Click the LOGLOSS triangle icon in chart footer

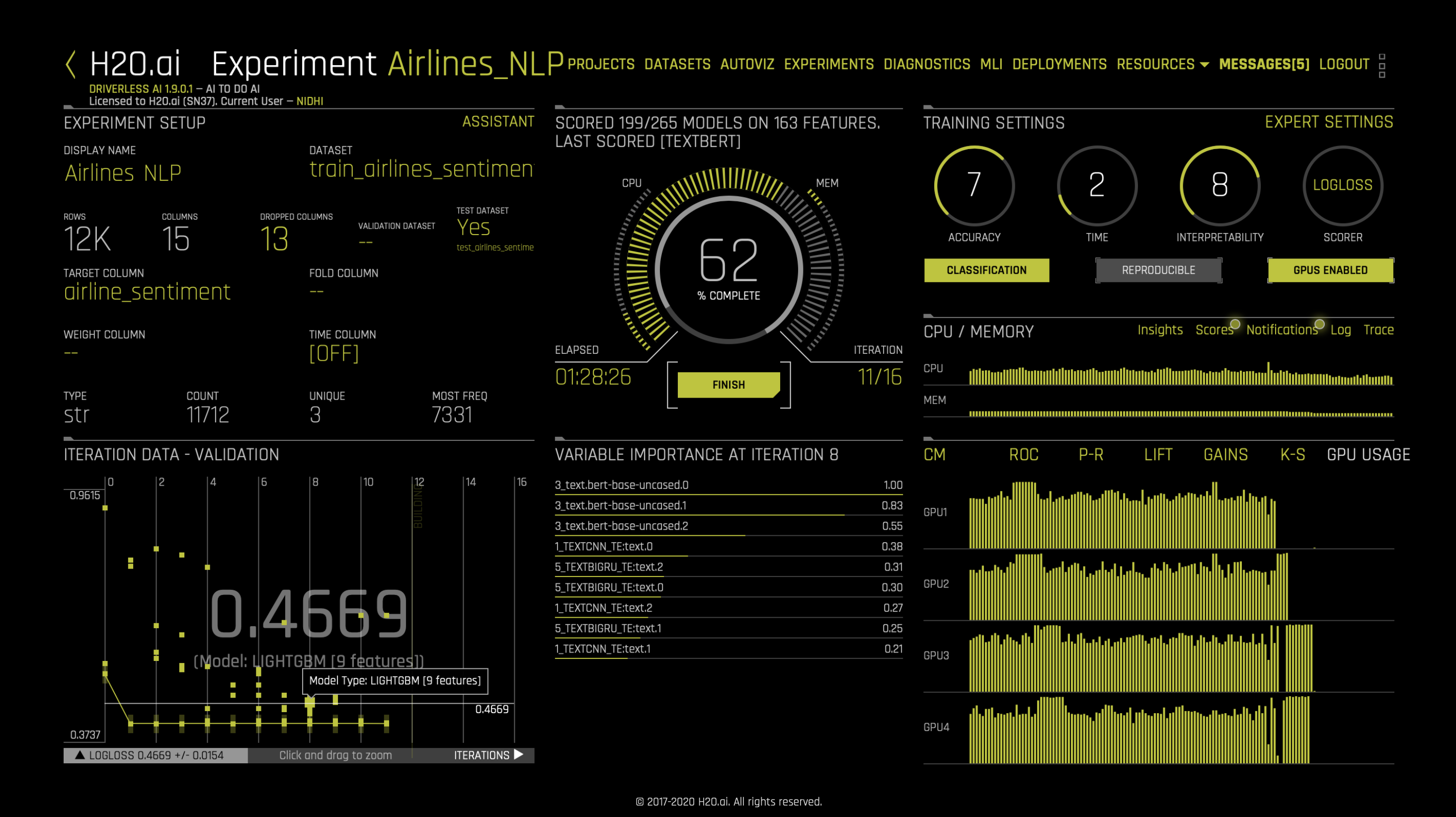click(81, 755)
